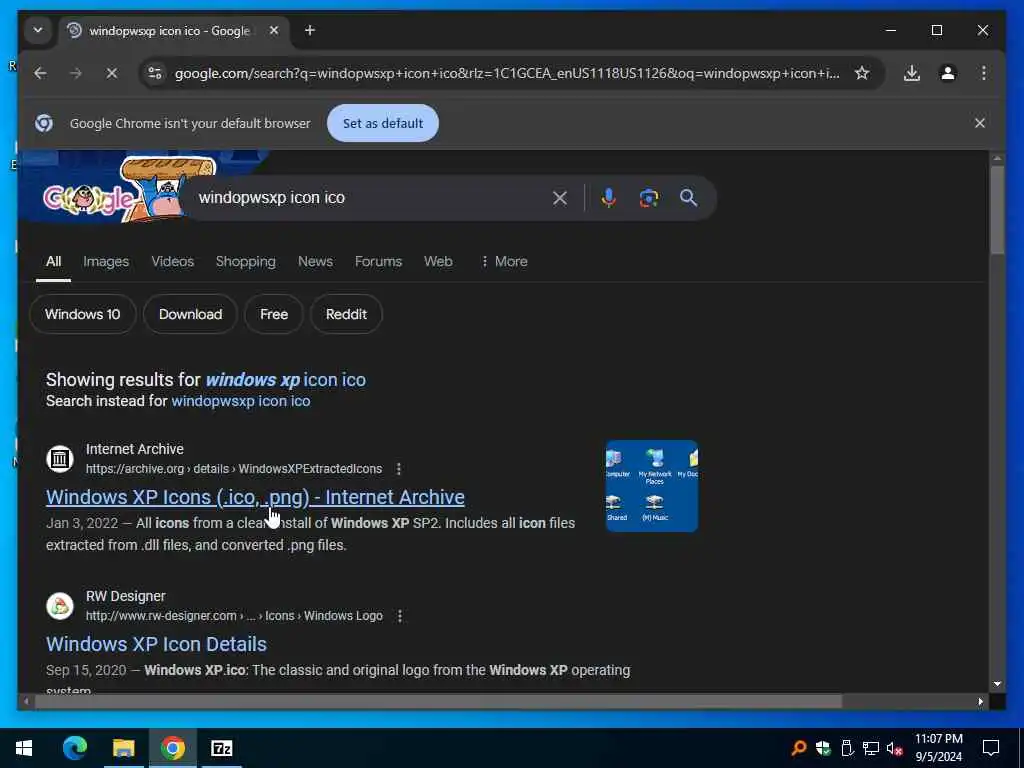Open Windows XP Icons Internet Archive link
This screenshot has width=1024, height=768.
pos(255,497)
